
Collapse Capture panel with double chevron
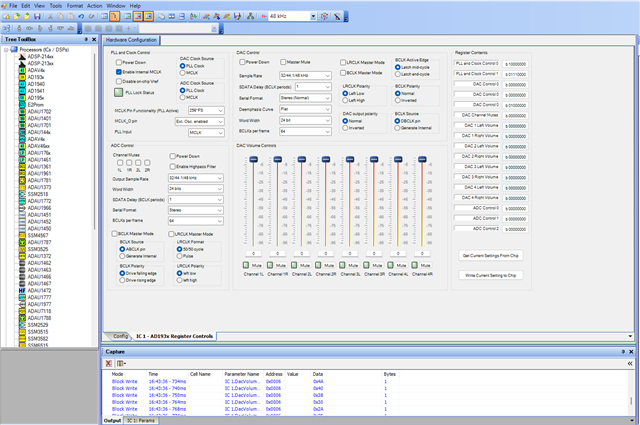630,363
